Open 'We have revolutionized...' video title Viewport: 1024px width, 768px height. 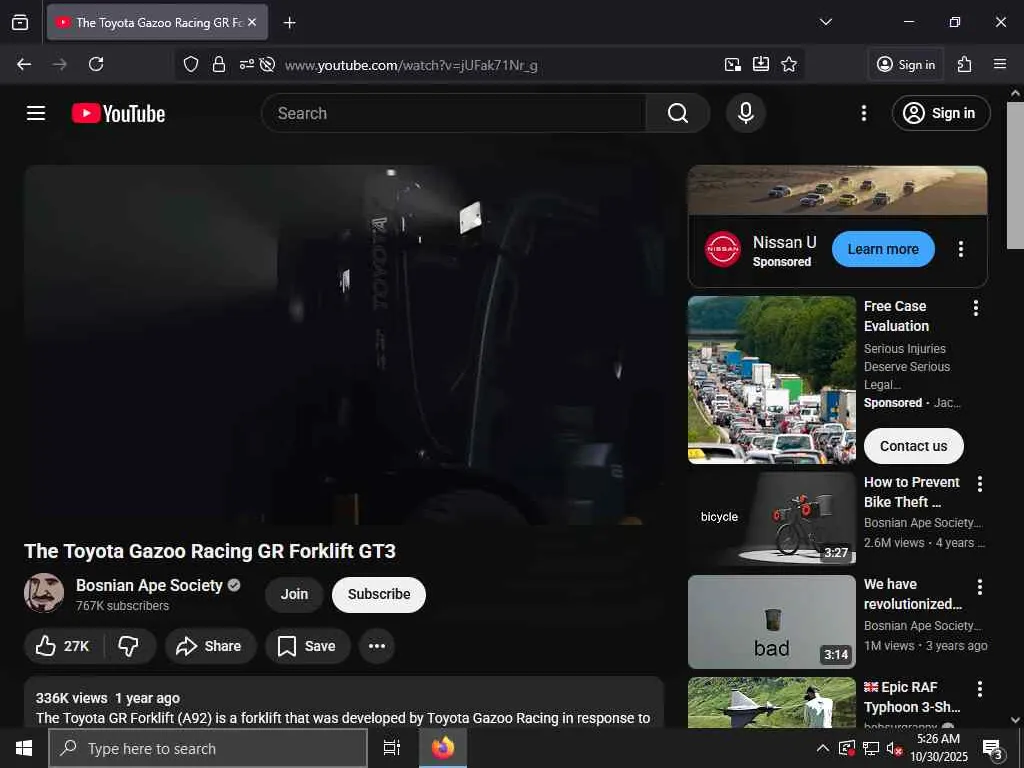[x=912, y=594]
